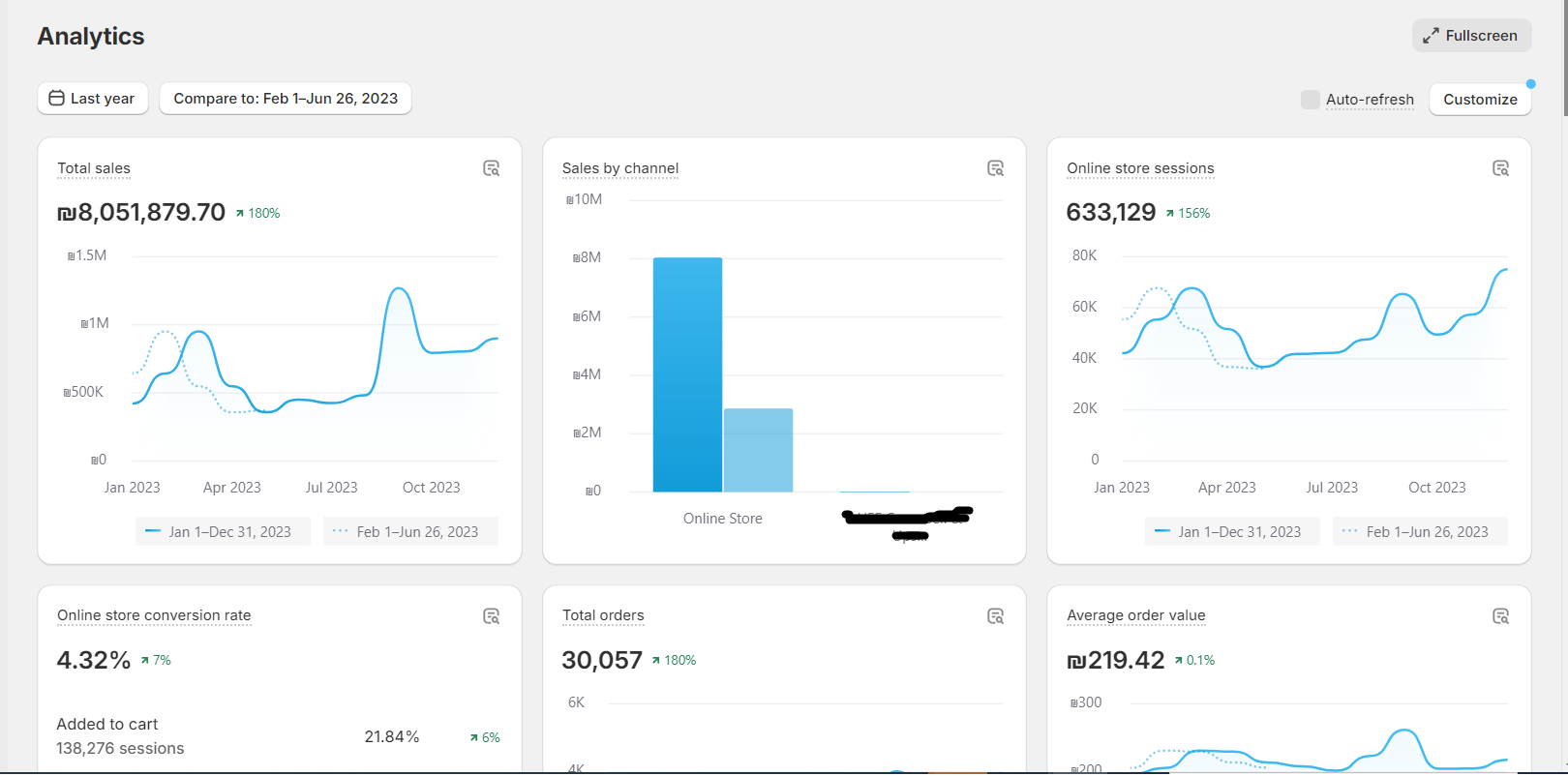
Task: Click the Online store sessions heading
Action: tap(1140, 168)
